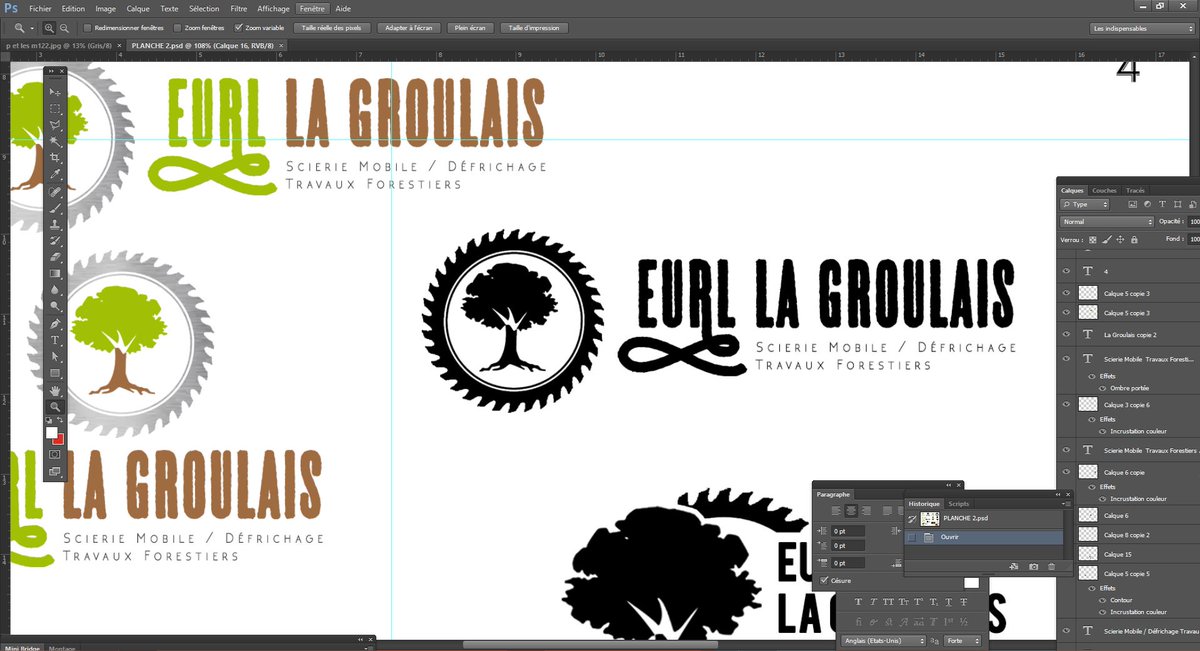
Task: Delete current state trash icon in Historique
Action: pyautogui.click(x=1051, y=567)
